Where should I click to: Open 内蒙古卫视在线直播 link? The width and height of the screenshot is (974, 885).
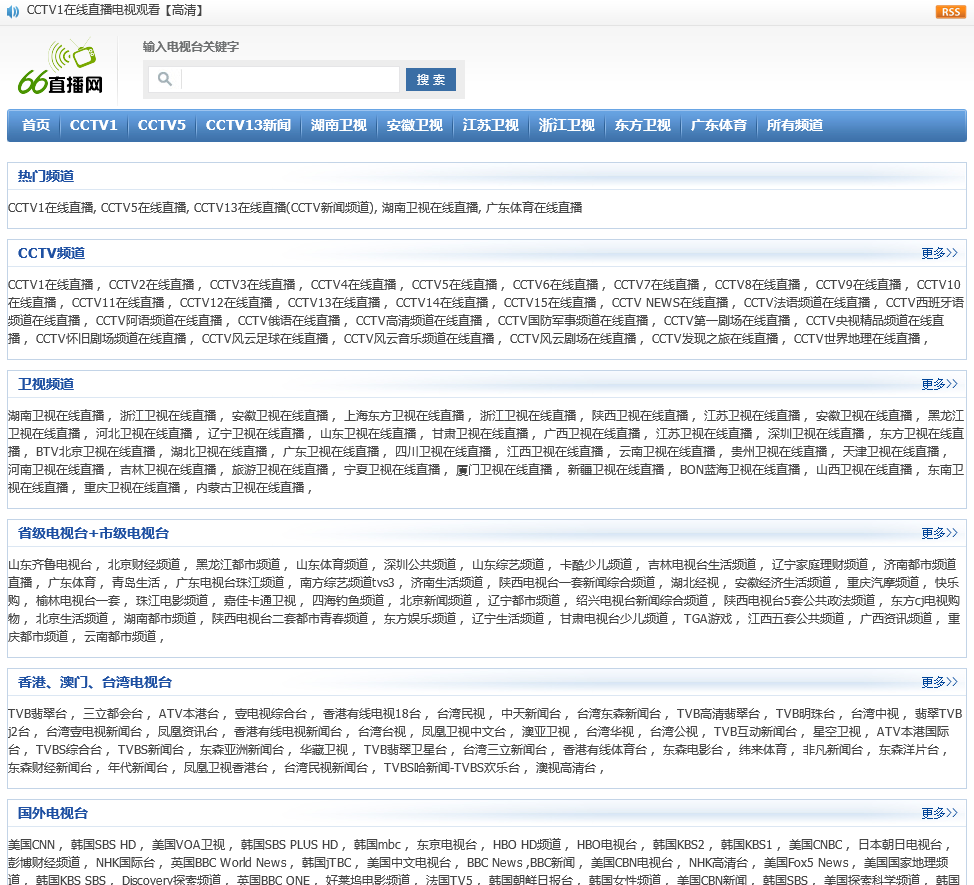[x=250, y=488]
